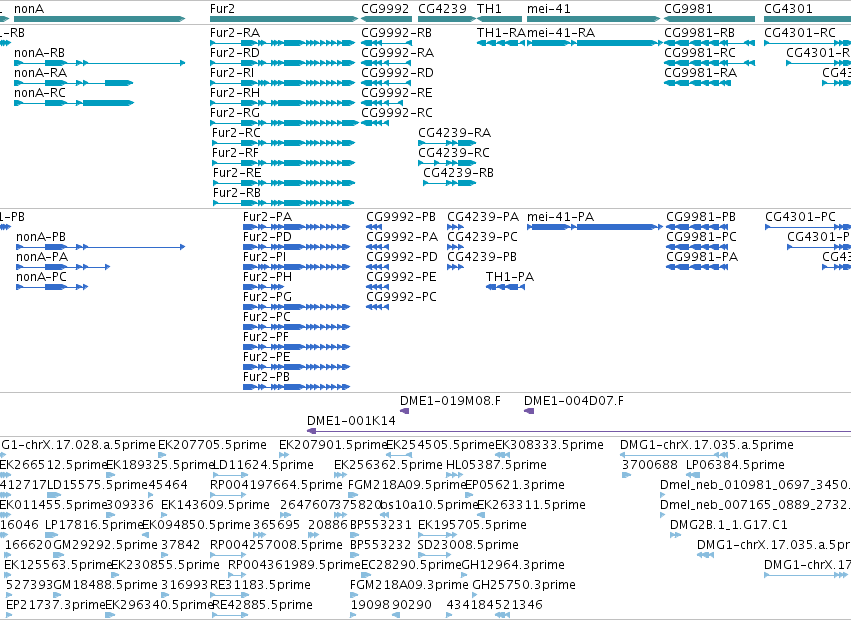Image resolution: width=851 pixels, height=620 pixels.
Task: Click the nonA gene label
Action: pos(29,9)
